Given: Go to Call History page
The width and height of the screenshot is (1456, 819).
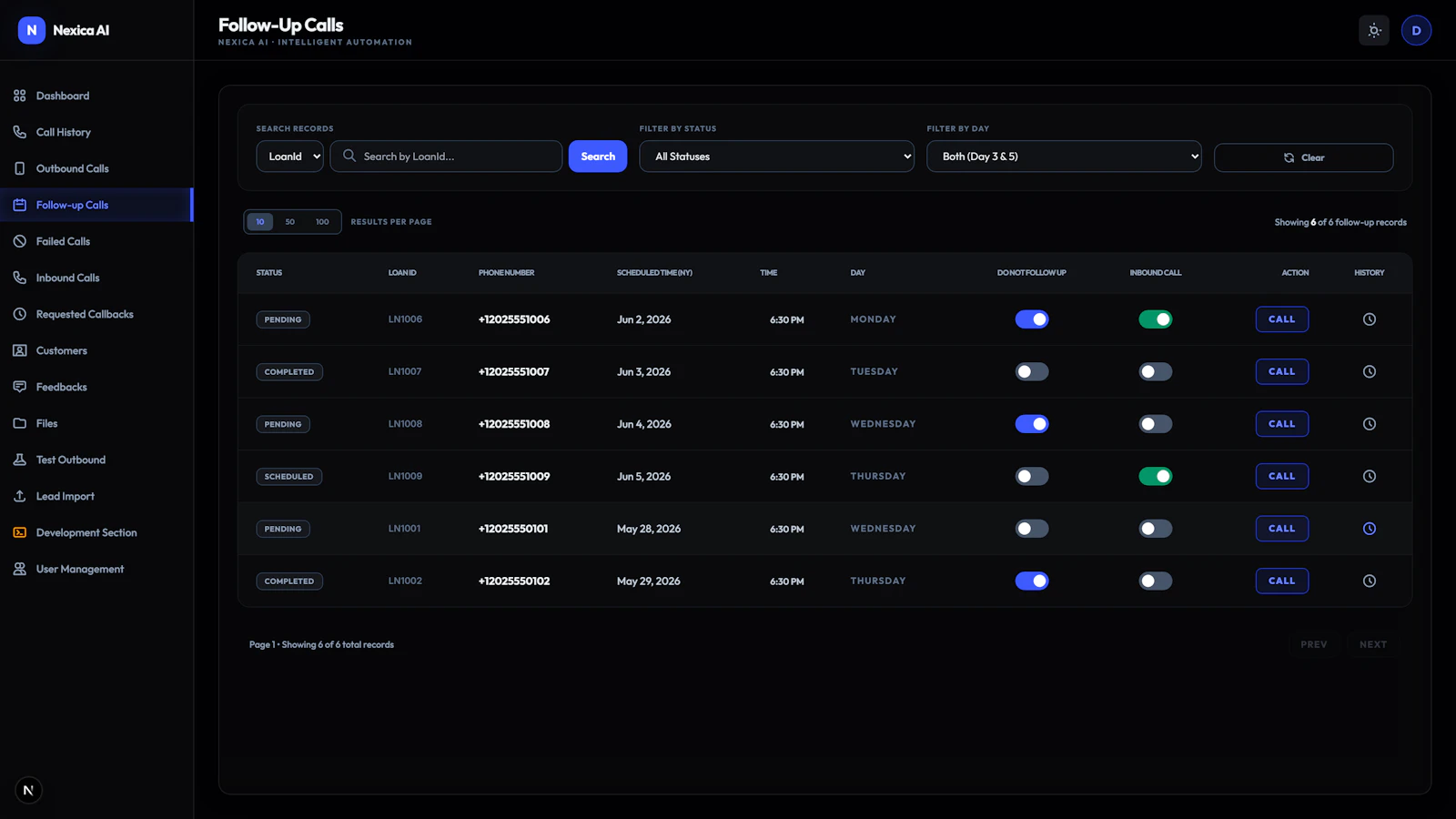Looking at the screenshot, I should click(96, 132).
